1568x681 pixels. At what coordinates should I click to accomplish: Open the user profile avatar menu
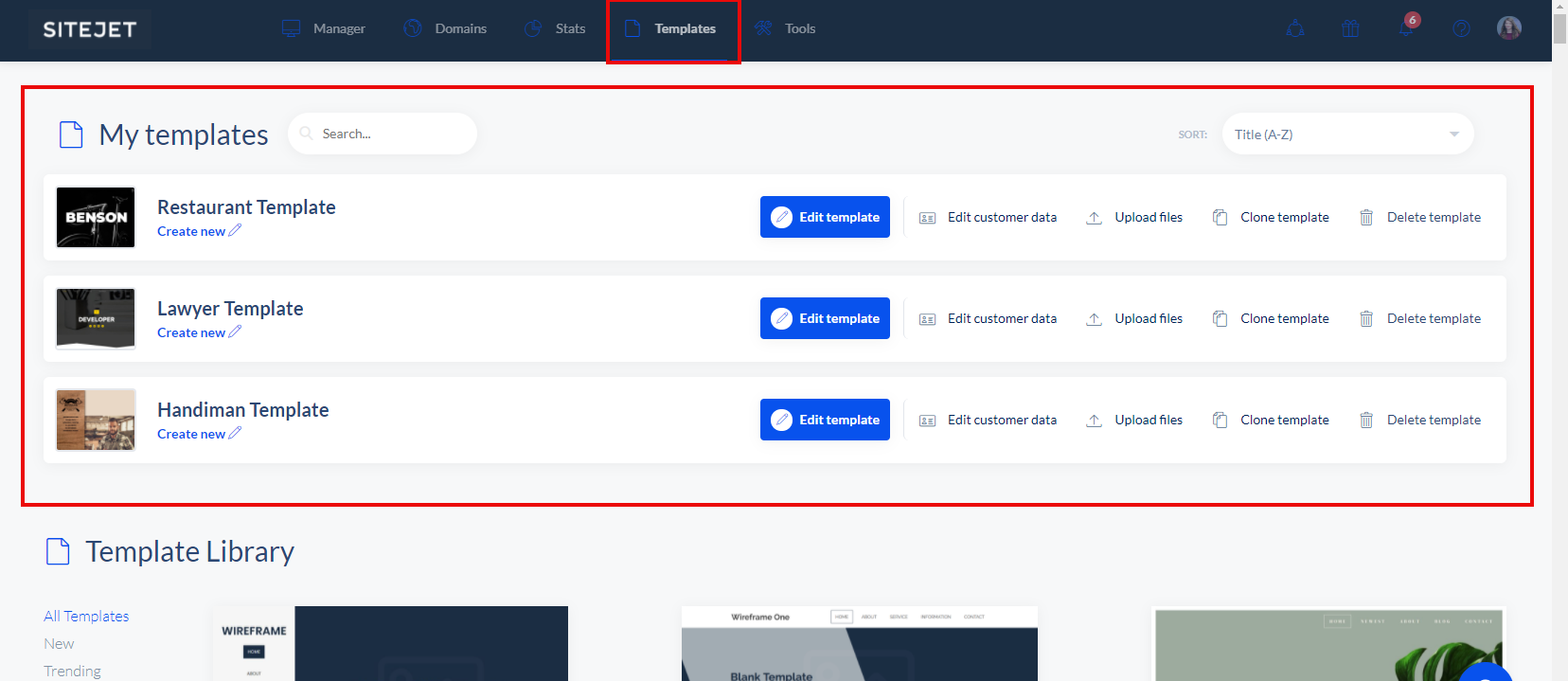click(x=1508, y=27)
